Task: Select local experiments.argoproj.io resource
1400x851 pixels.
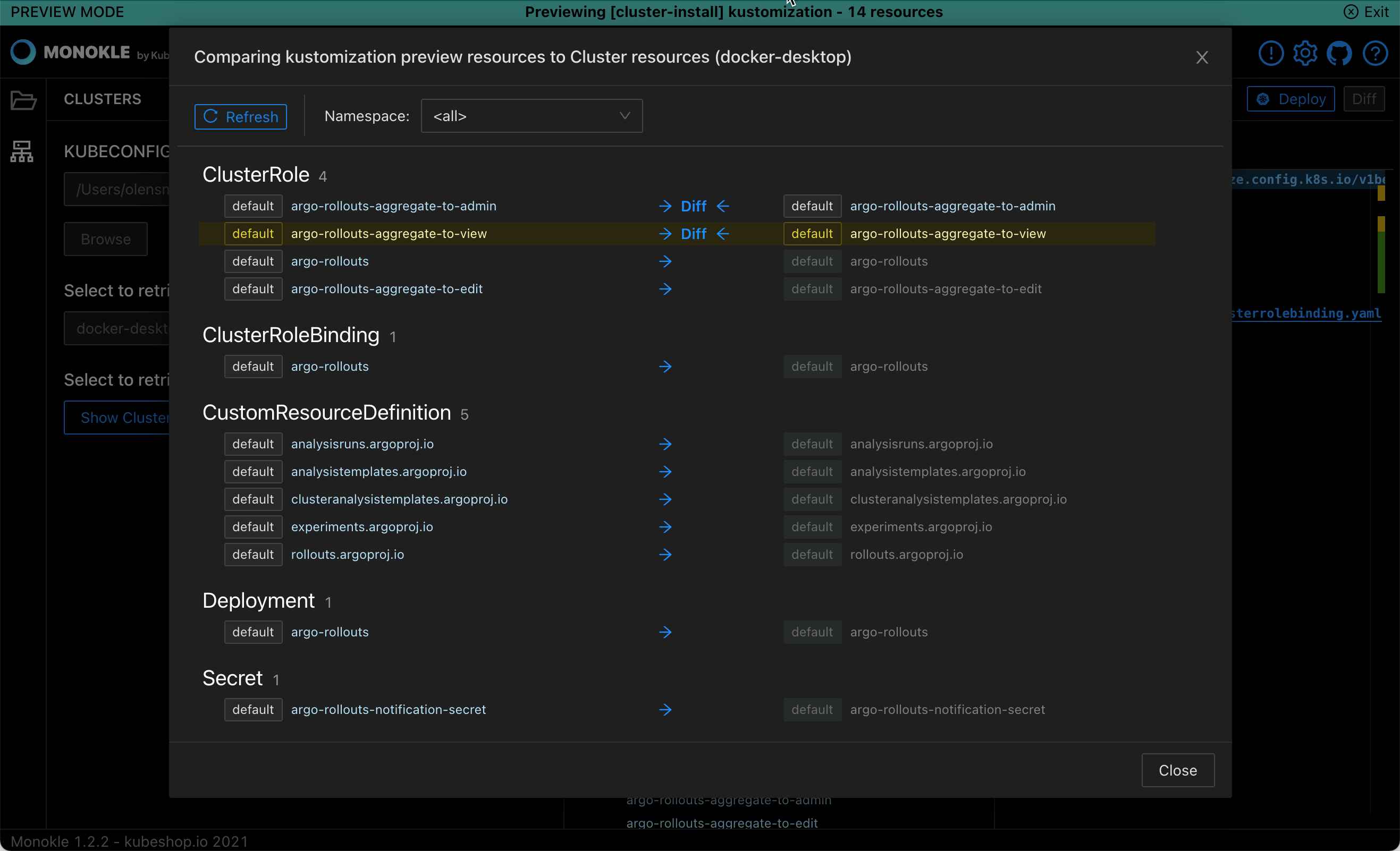Action: coord(361,527)
